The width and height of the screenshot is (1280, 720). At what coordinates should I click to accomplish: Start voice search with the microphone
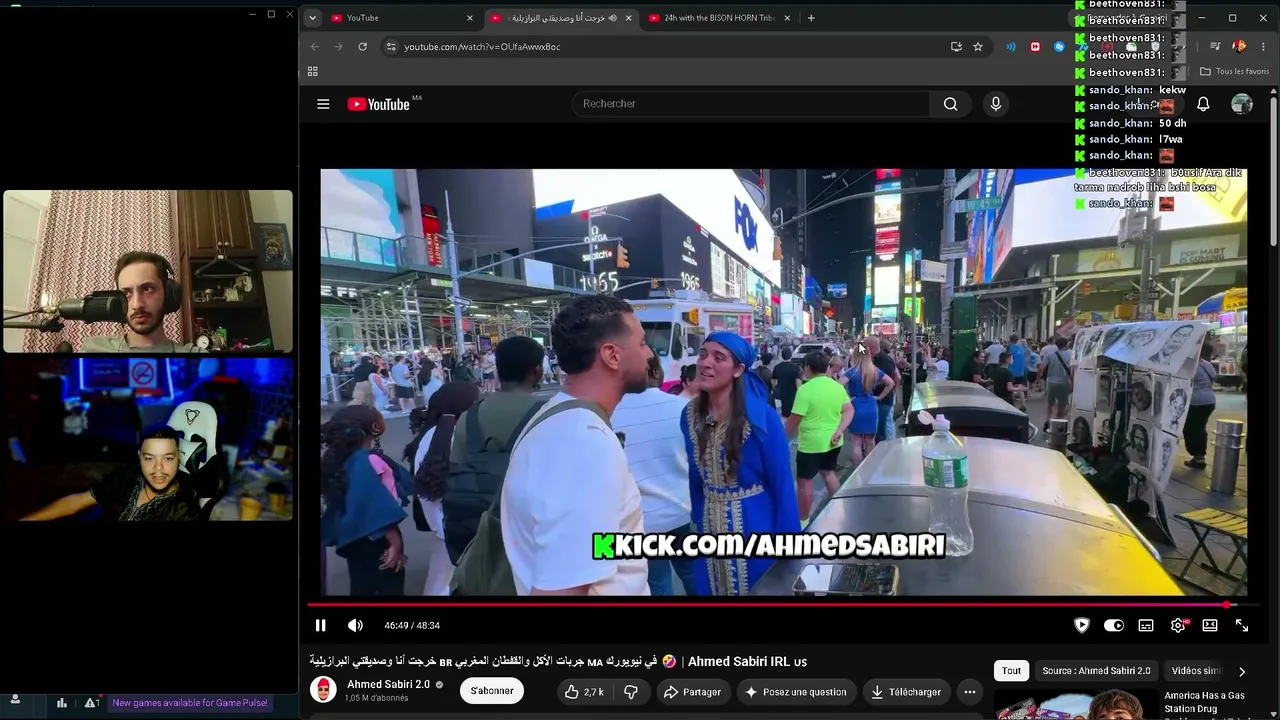995,104
